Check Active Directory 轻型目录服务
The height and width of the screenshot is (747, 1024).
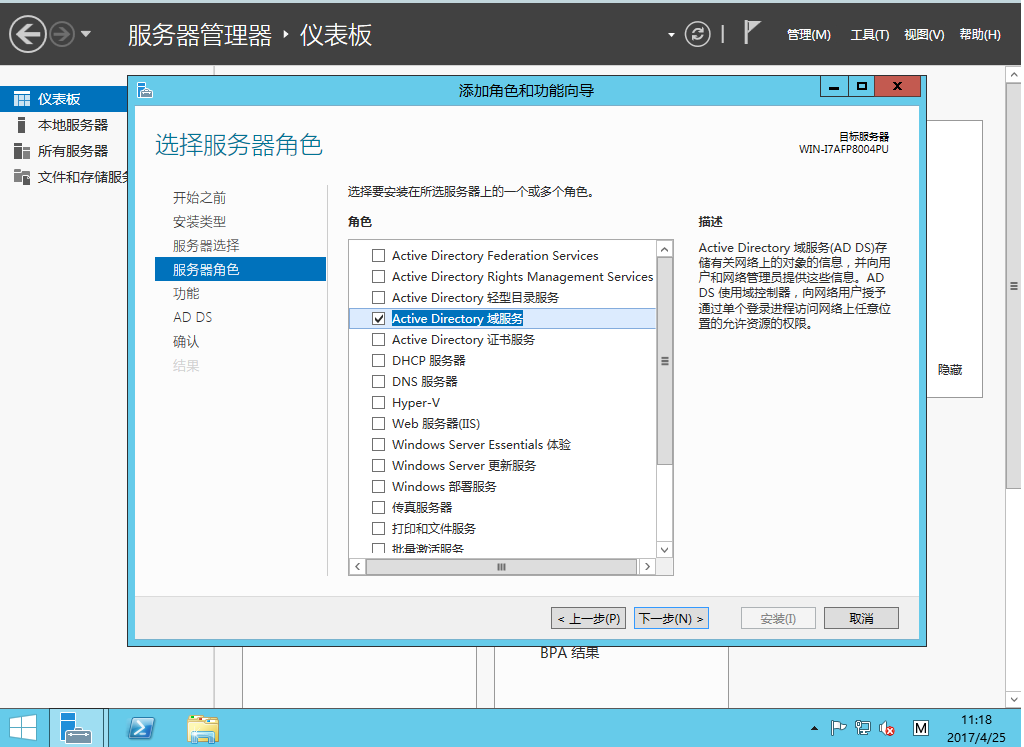click(x=378, y=297)
